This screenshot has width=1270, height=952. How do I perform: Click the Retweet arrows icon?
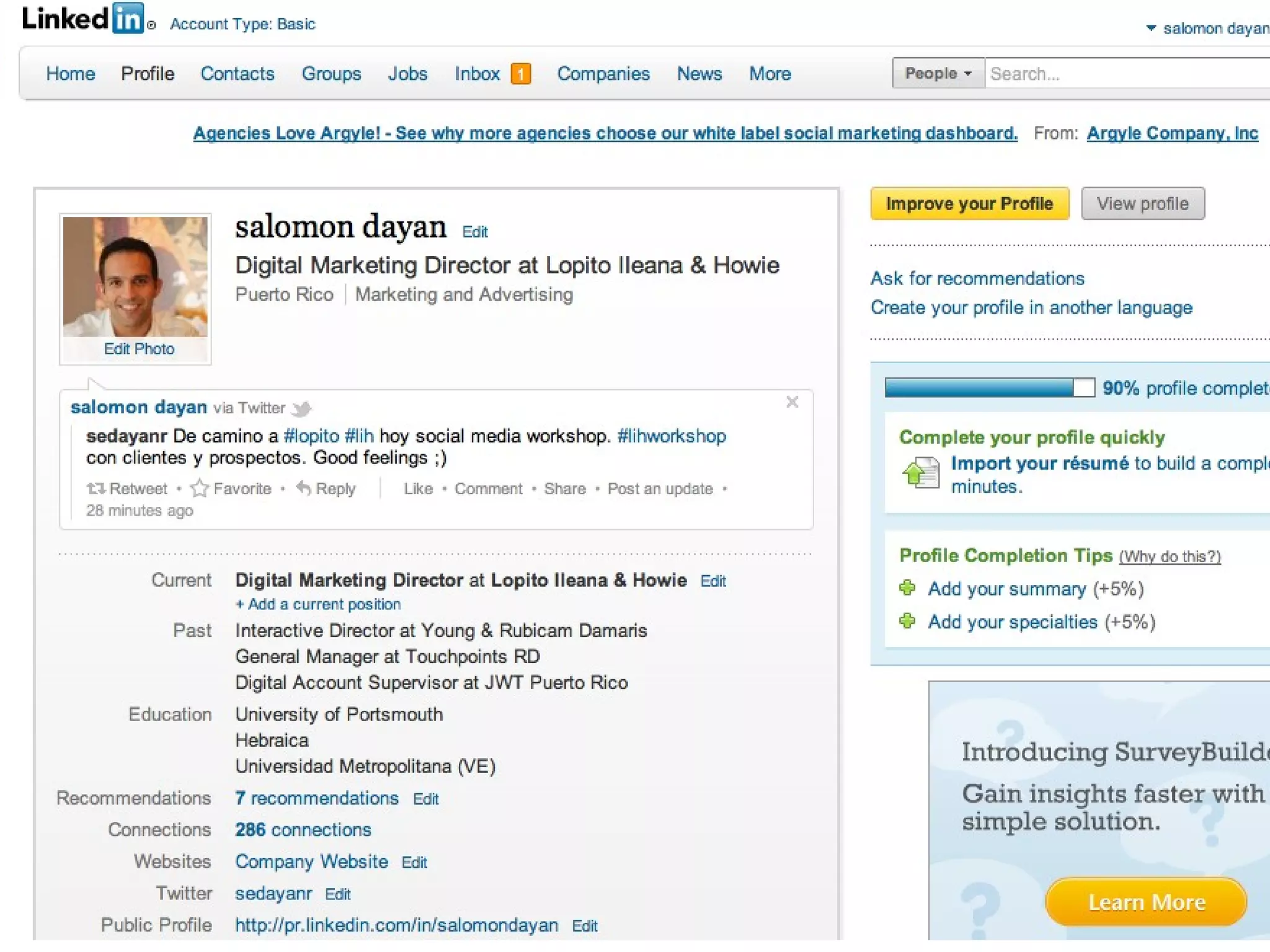(x=95, y=489)
